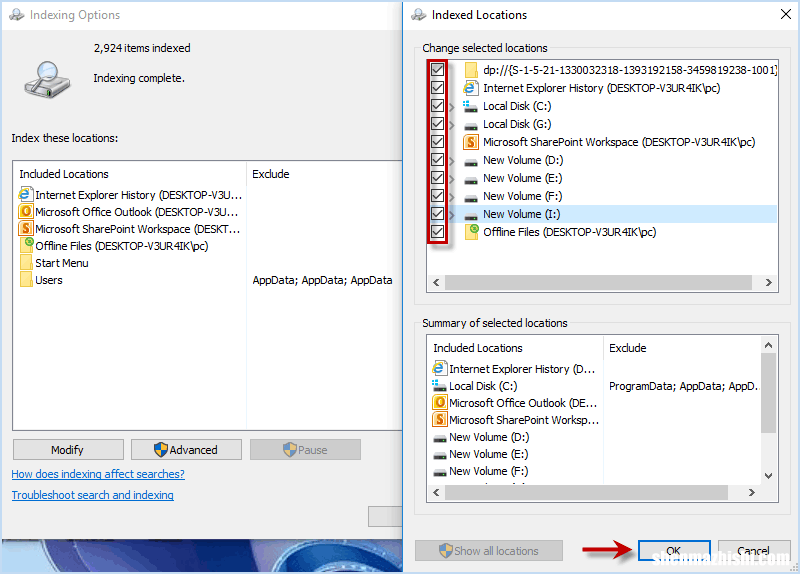
Task: Open 'Troubleshoot search and indexing' link
Action: coord(92,494)
